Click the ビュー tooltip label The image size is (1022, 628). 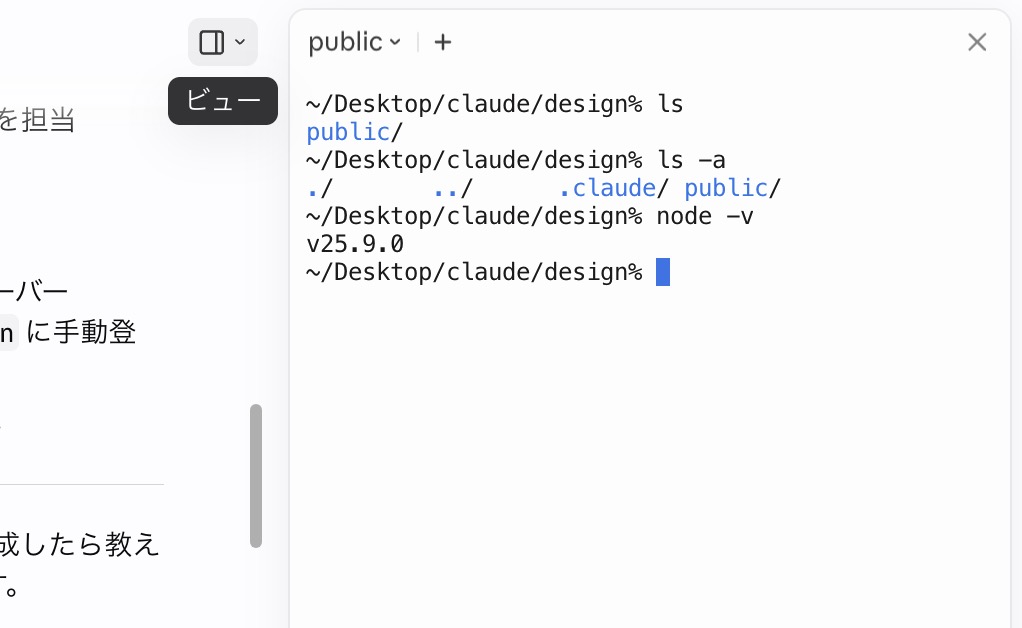(x=223, y=101)
